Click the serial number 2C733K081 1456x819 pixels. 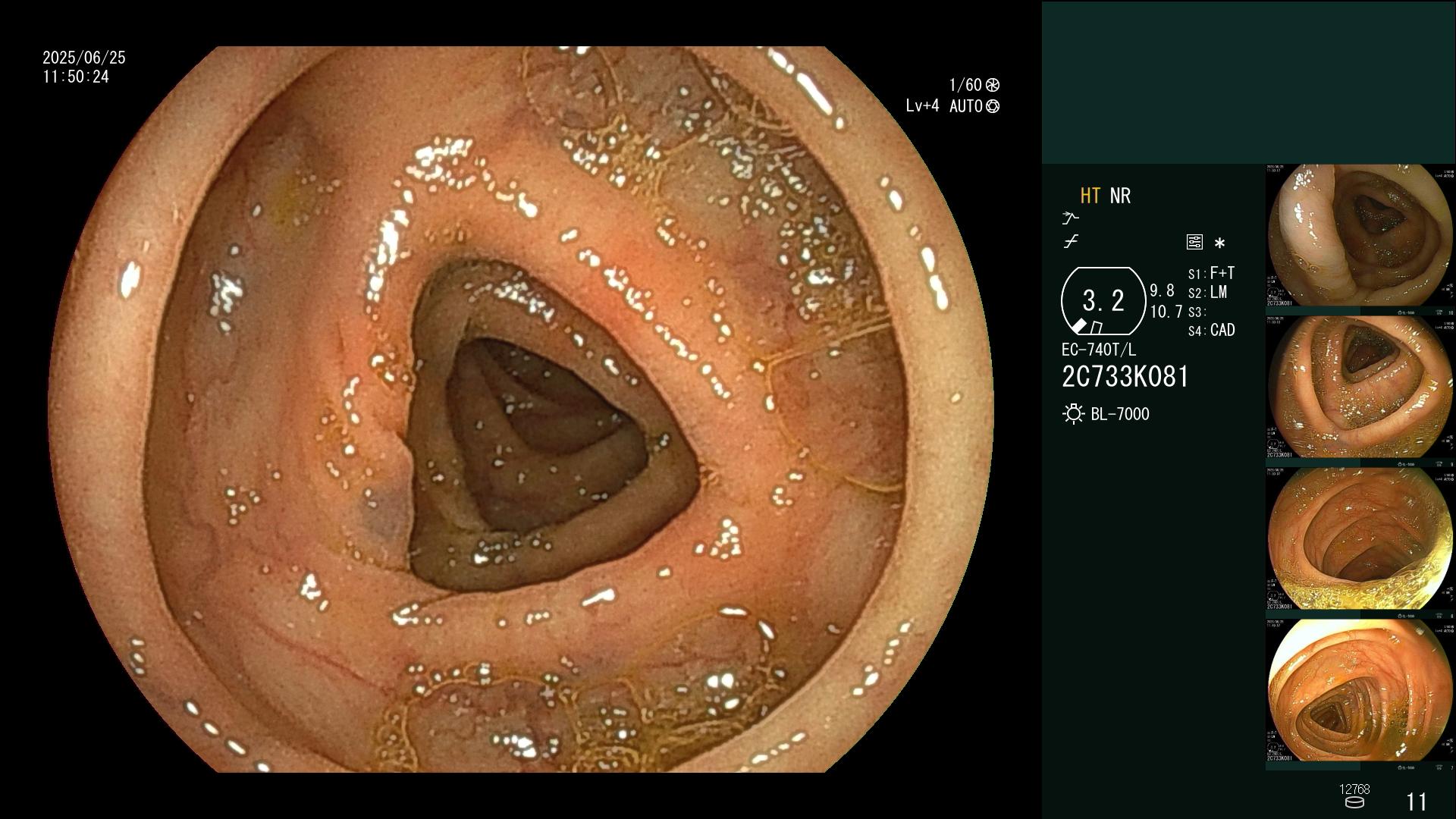coord(1125,377)
